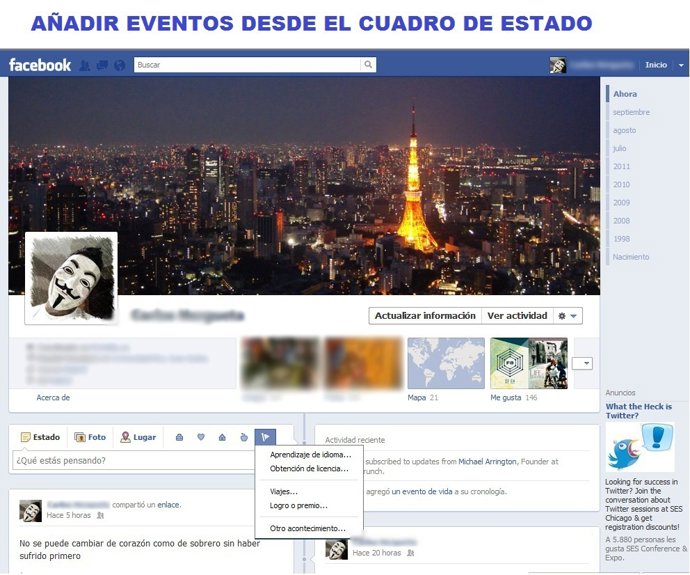Click Ver actividad button
The image size is (690, 575).
tap(517, 315)
